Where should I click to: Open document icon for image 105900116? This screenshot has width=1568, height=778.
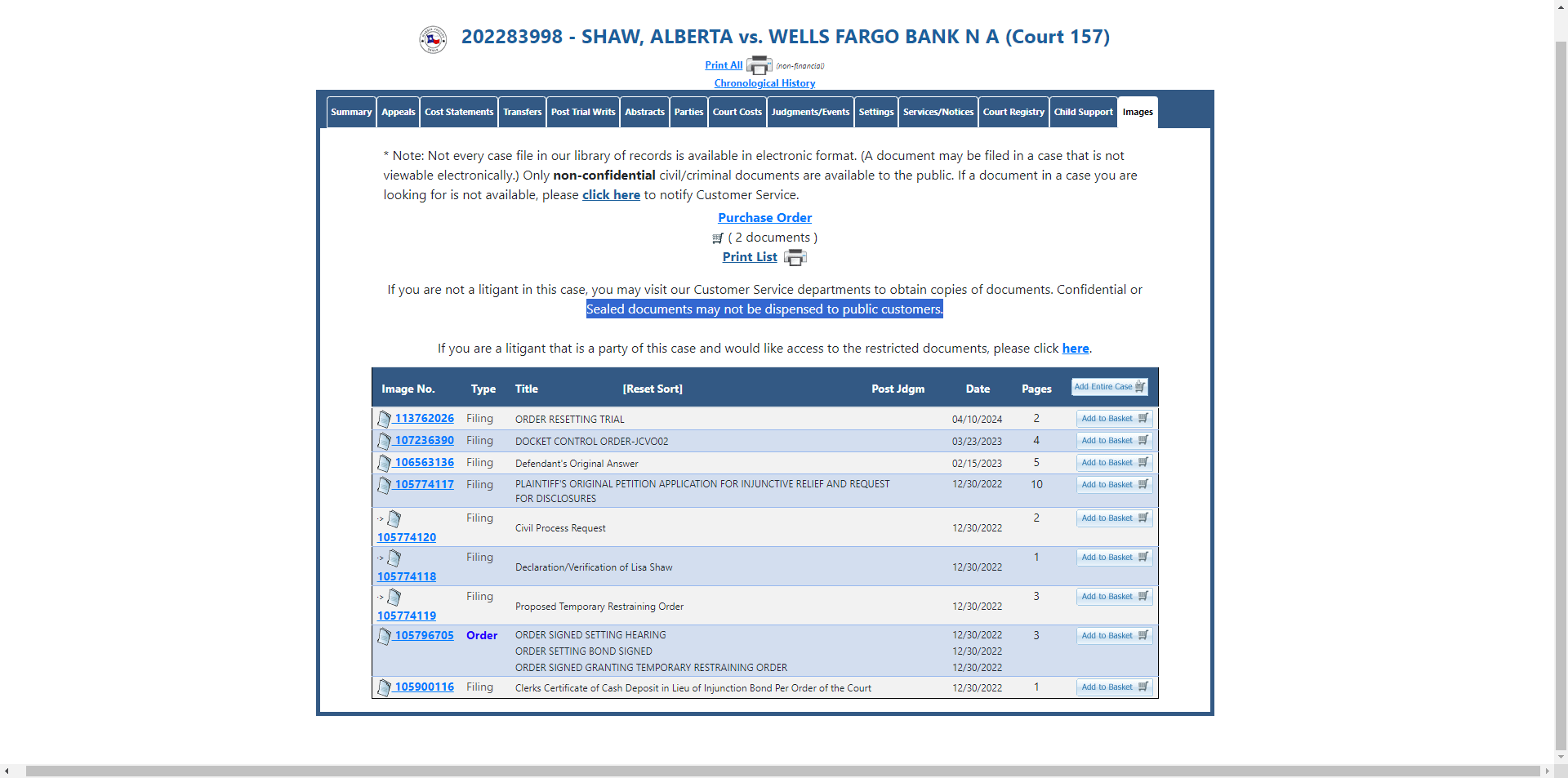click(384, 687)
